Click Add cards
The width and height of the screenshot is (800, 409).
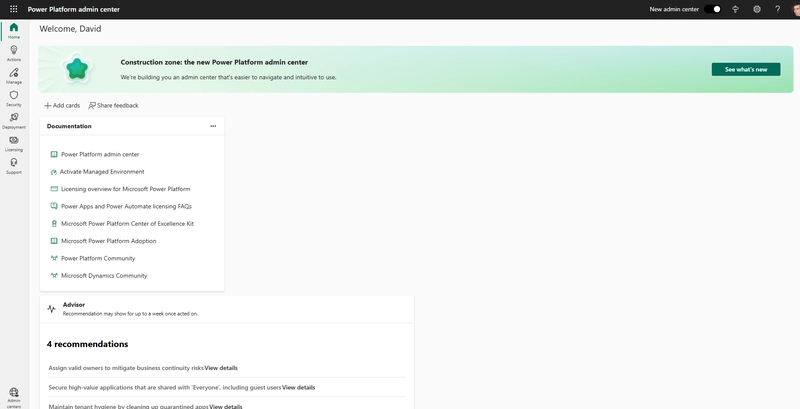pos(62,106)
